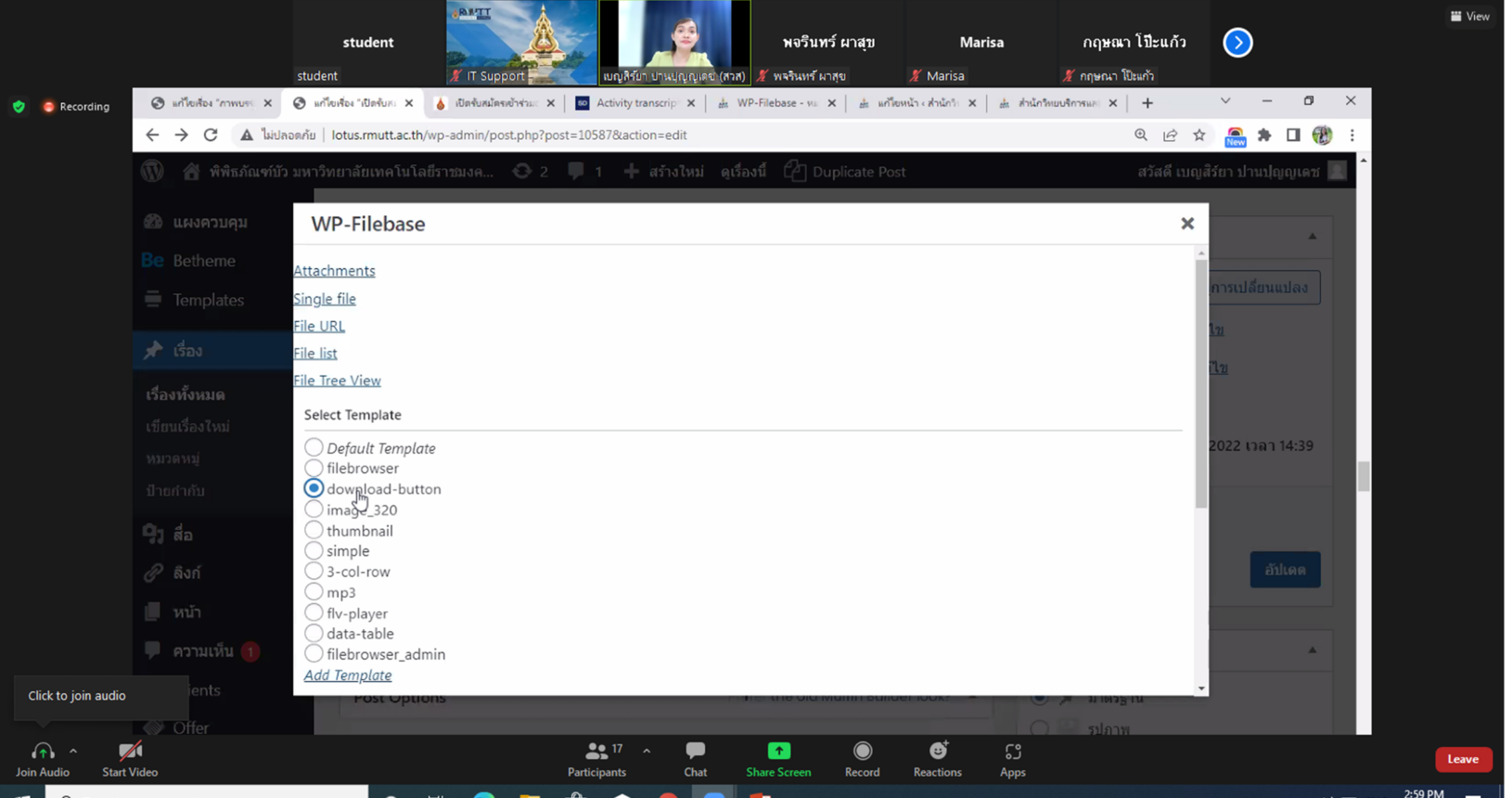The height and width of the screenshot is (798, 1512).
Task: Open the Zoom View options
Action: click(1470, 16)
